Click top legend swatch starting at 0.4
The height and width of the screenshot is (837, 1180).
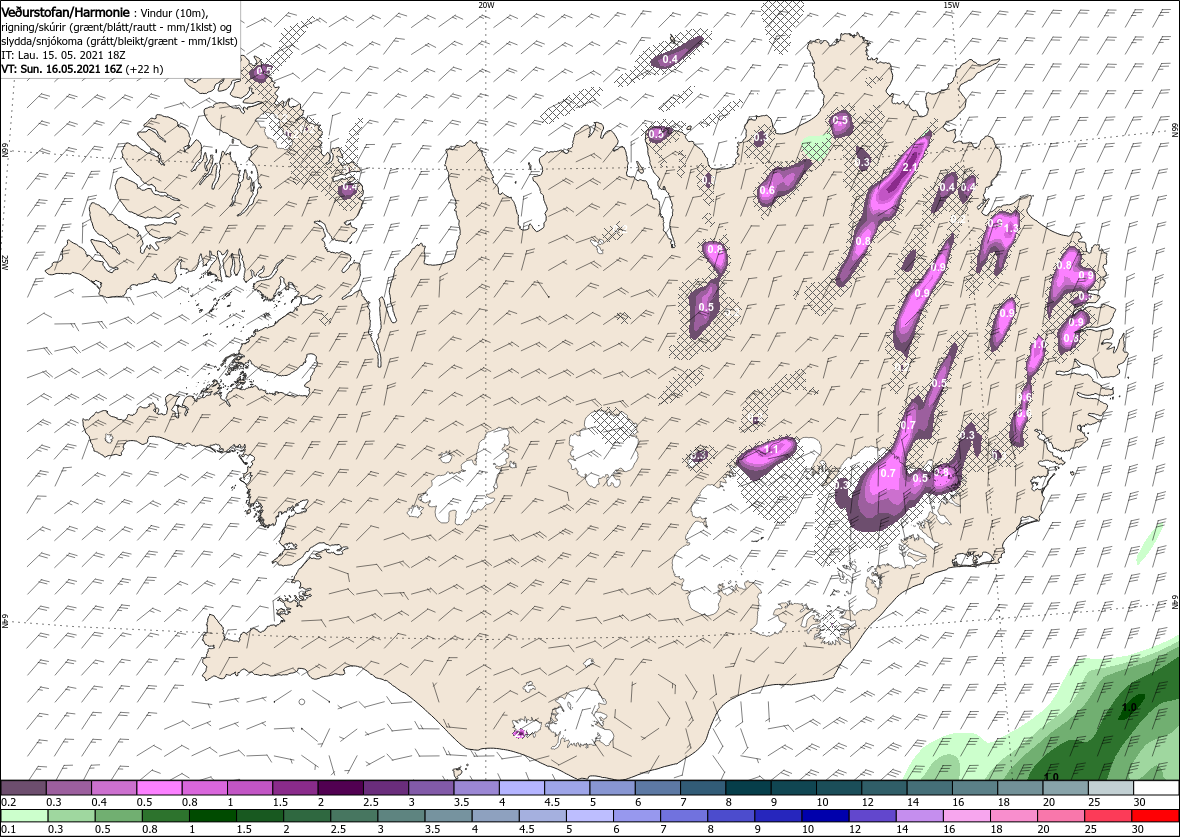[x=114, y=787]
